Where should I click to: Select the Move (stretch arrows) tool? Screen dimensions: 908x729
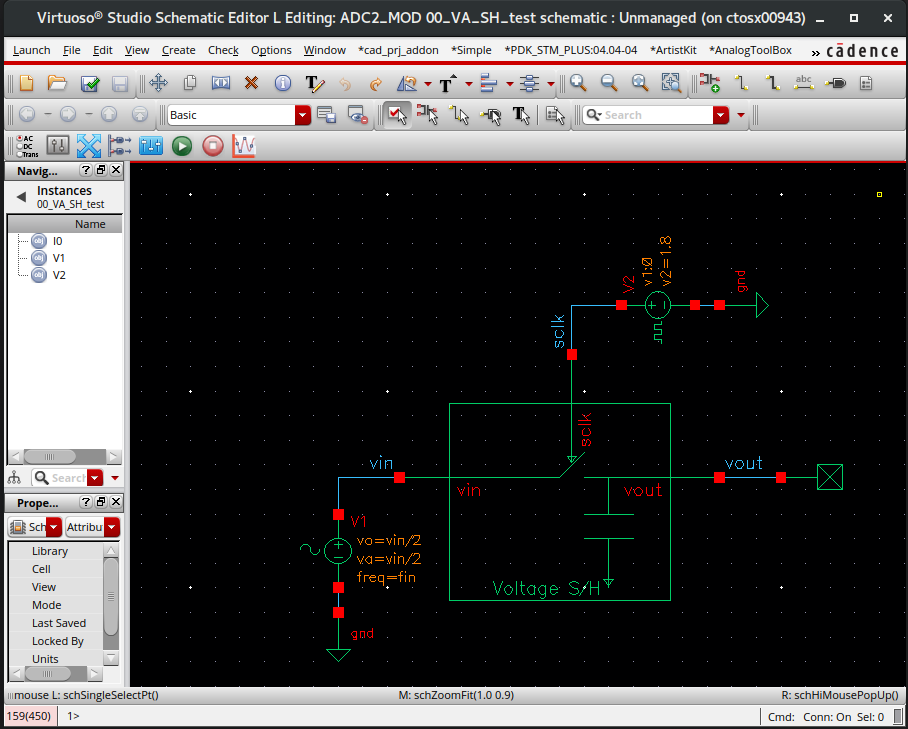click(158, 84)
